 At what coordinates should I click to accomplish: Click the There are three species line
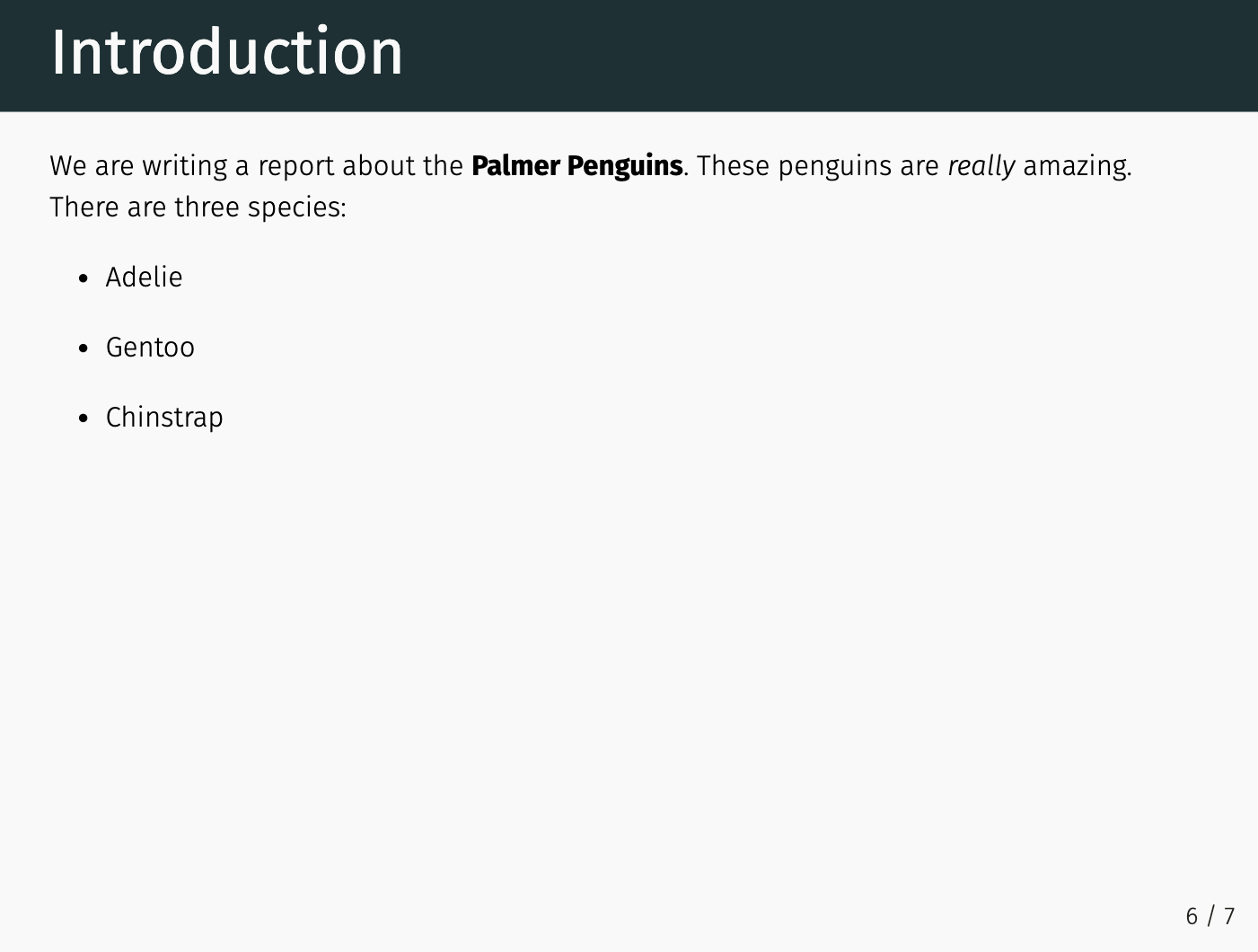coord(198,207)
